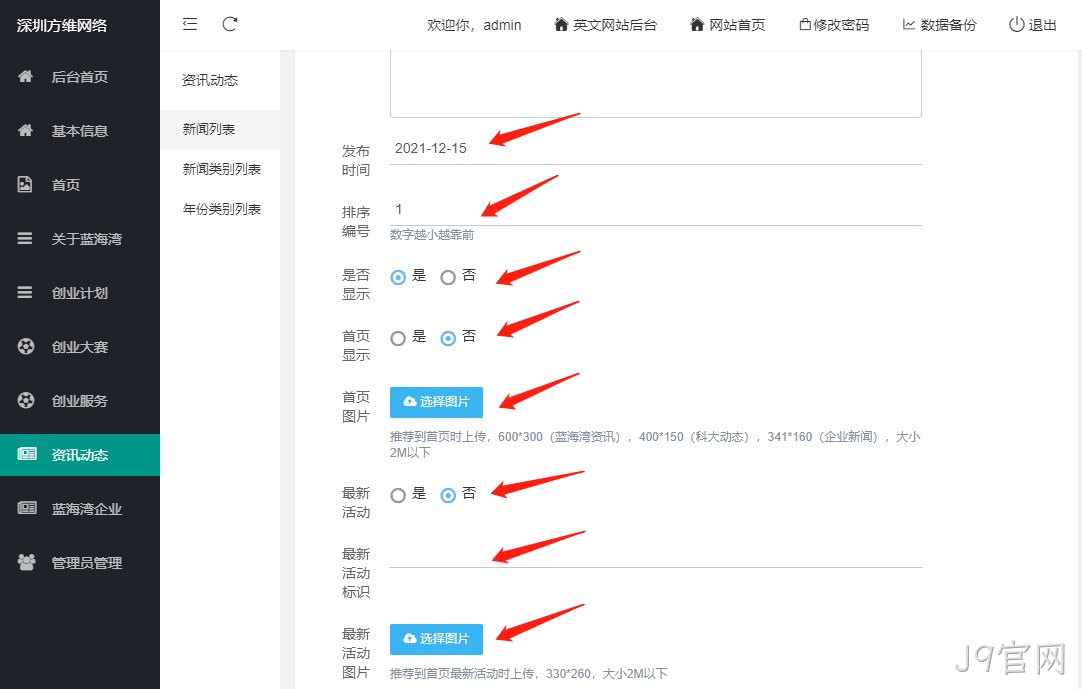Screen dimensions: 1082x689
Task: Open 新闻类别列表 submenu item
Action: pyautogui.click(x=220, y=169)
